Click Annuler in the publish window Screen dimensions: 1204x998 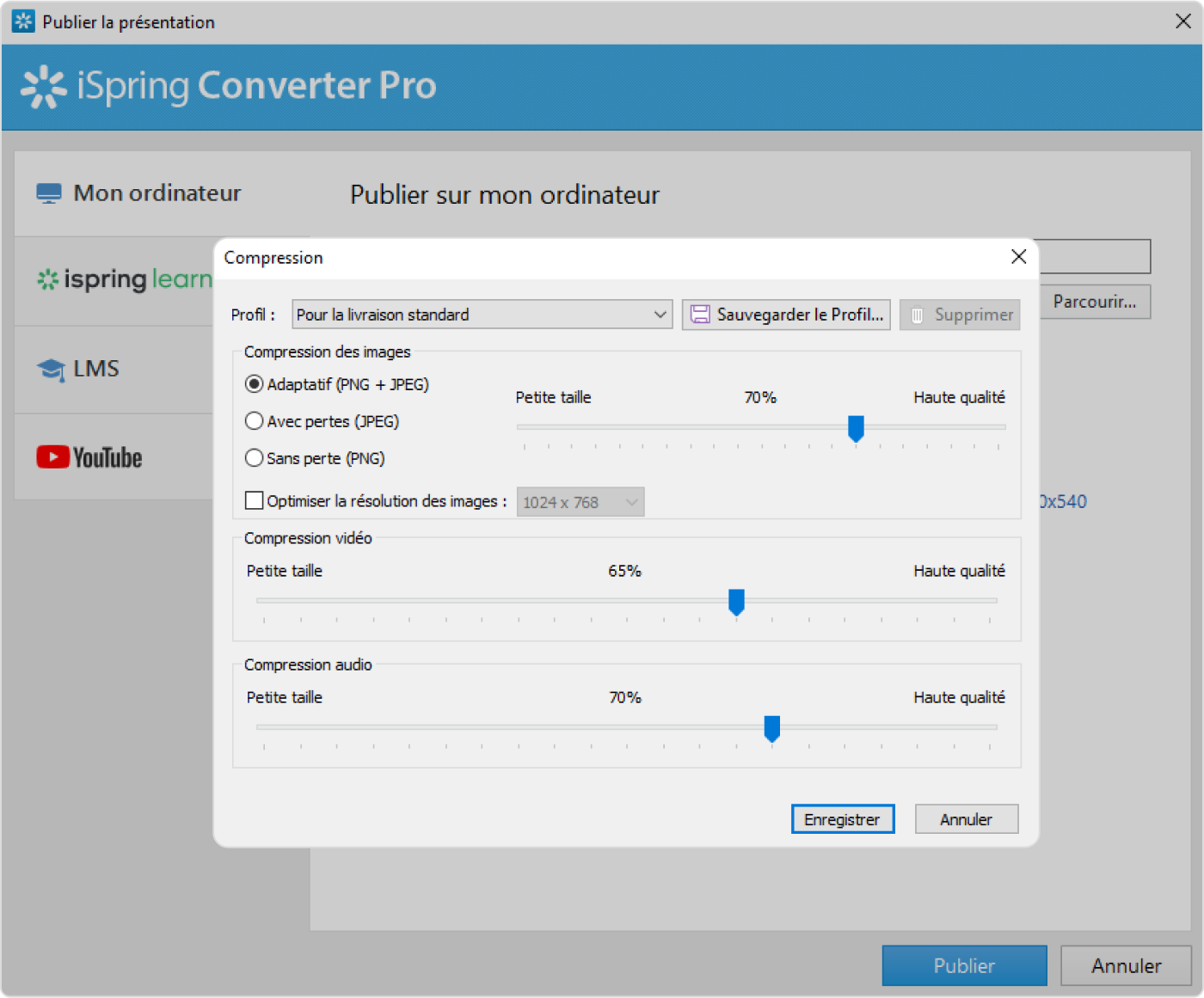pos(1126,966)
